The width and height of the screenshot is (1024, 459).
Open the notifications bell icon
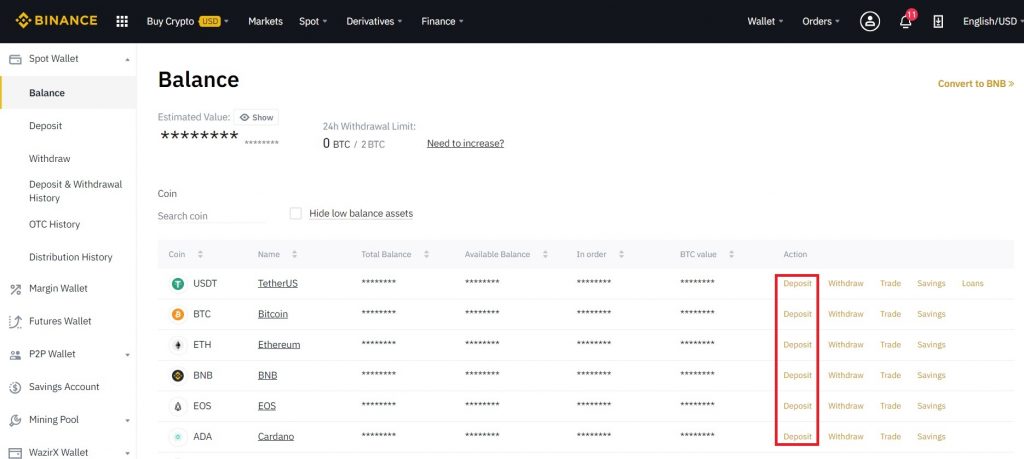[905, 22]
